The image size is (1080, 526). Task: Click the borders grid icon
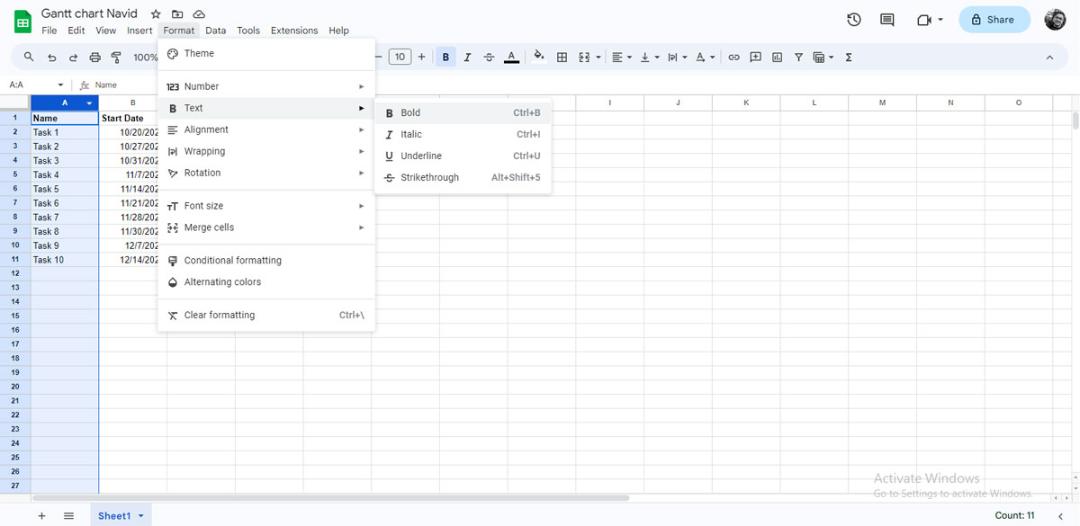(x=562, y=57)
